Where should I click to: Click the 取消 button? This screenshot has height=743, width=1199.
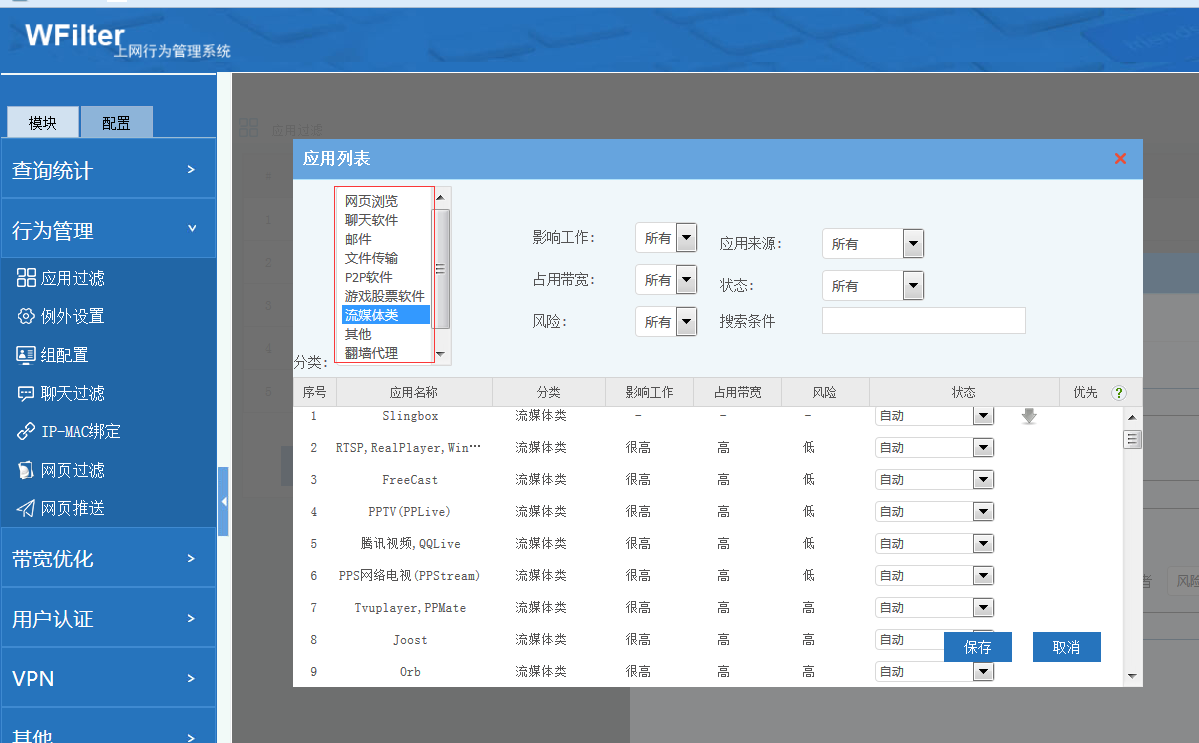pos(1066,647)
